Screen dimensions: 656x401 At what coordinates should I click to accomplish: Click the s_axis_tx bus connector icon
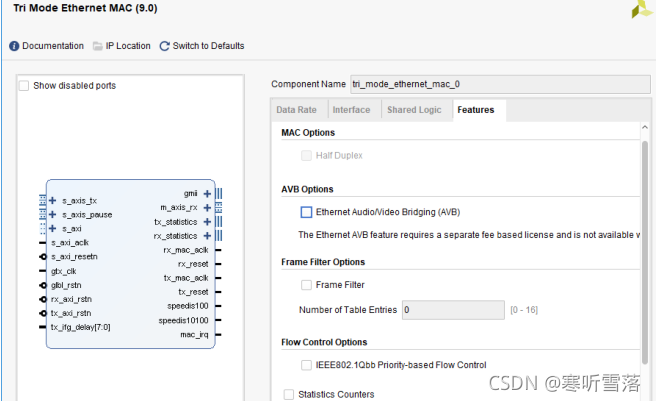click(42, 200)
